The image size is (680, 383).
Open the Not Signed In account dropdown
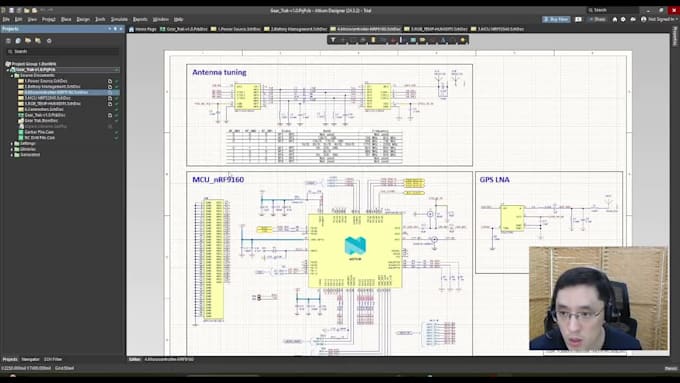pyautogui.click(x=658, y=20)
